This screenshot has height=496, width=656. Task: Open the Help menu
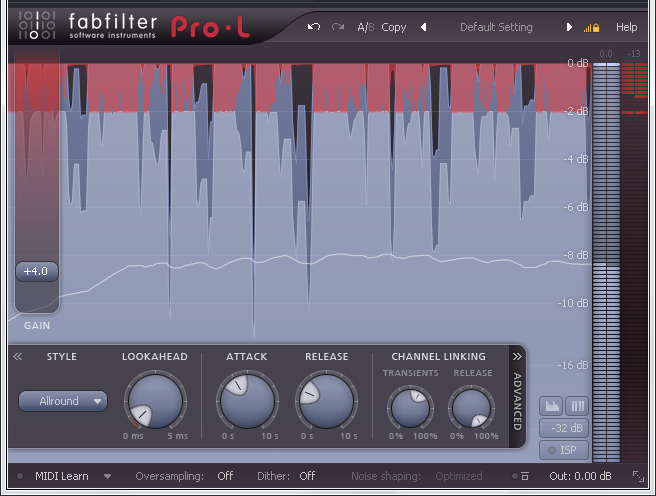click(x=626, y=28)
